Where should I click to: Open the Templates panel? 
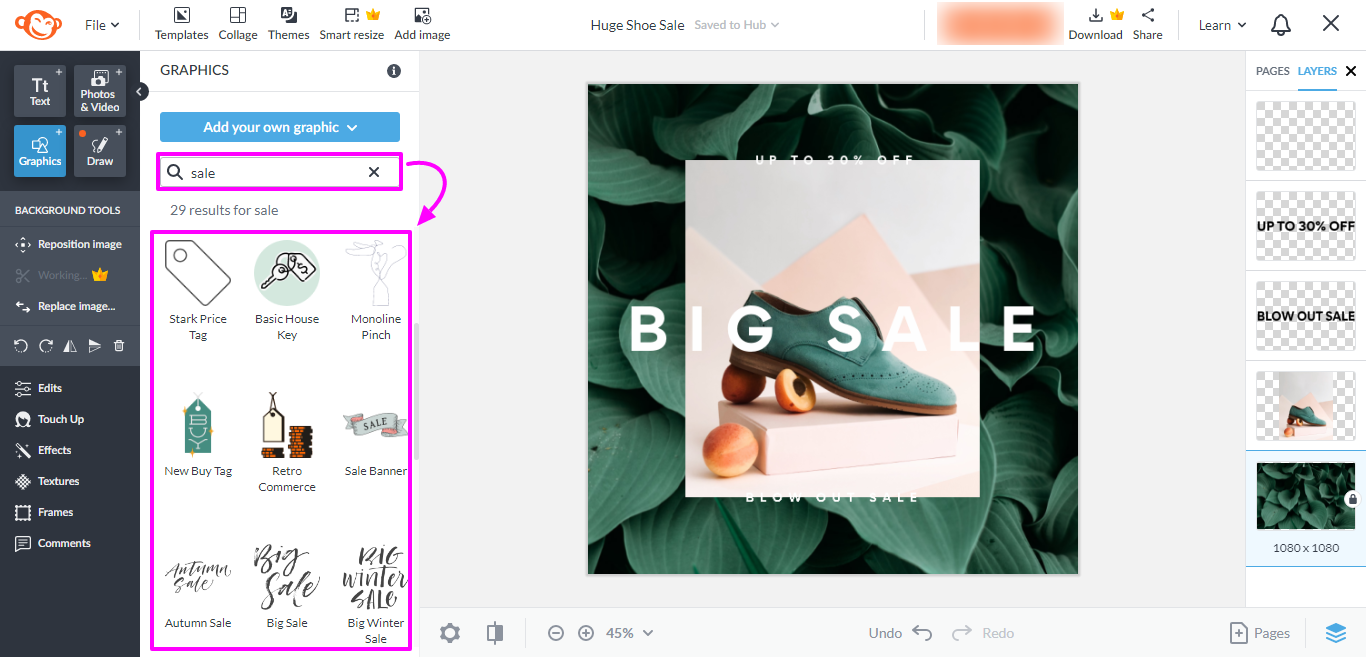(x=181, y=22)
